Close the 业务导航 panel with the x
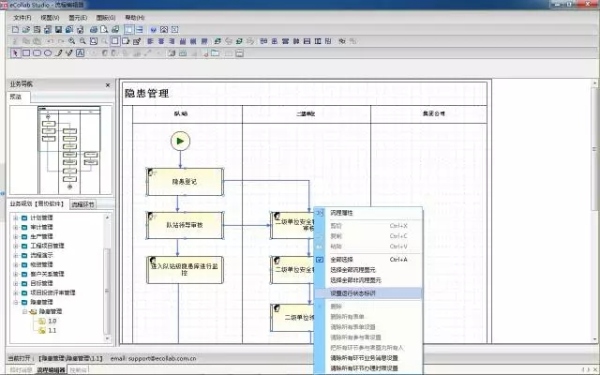 (x=108, y=85)
